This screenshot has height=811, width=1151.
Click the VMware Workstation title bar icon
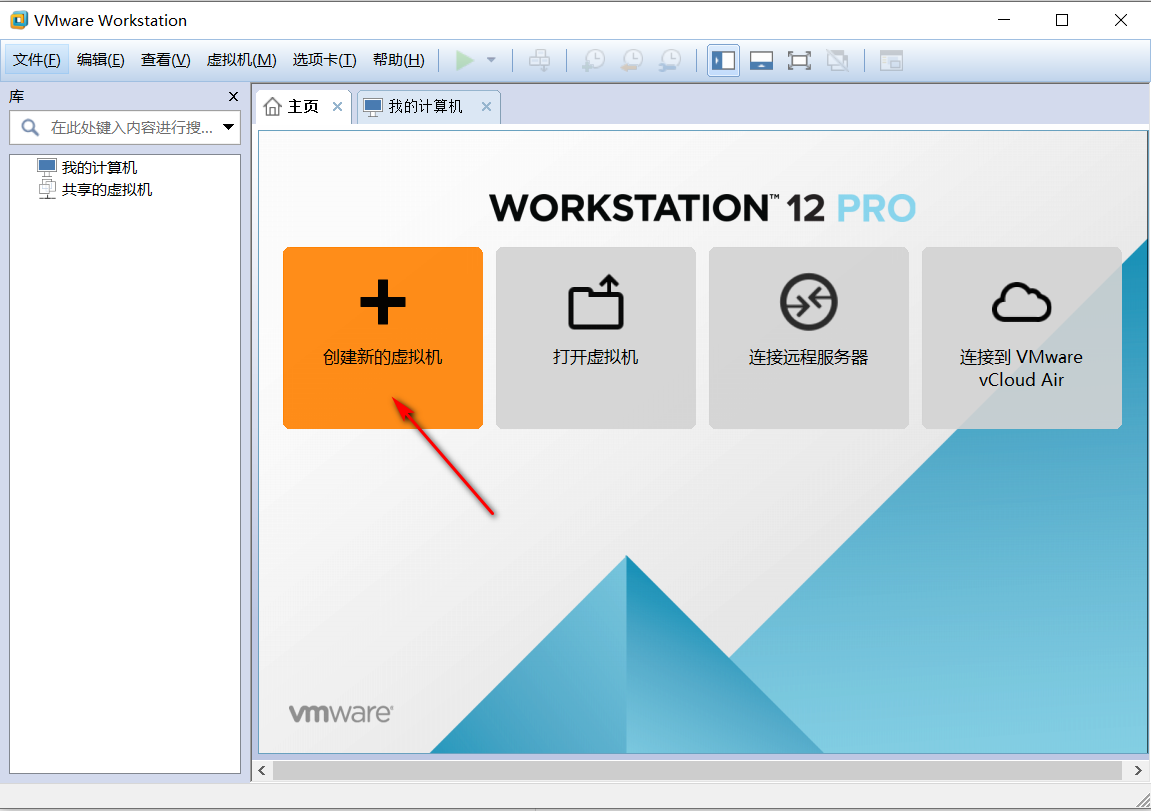(x=19, y=20)
